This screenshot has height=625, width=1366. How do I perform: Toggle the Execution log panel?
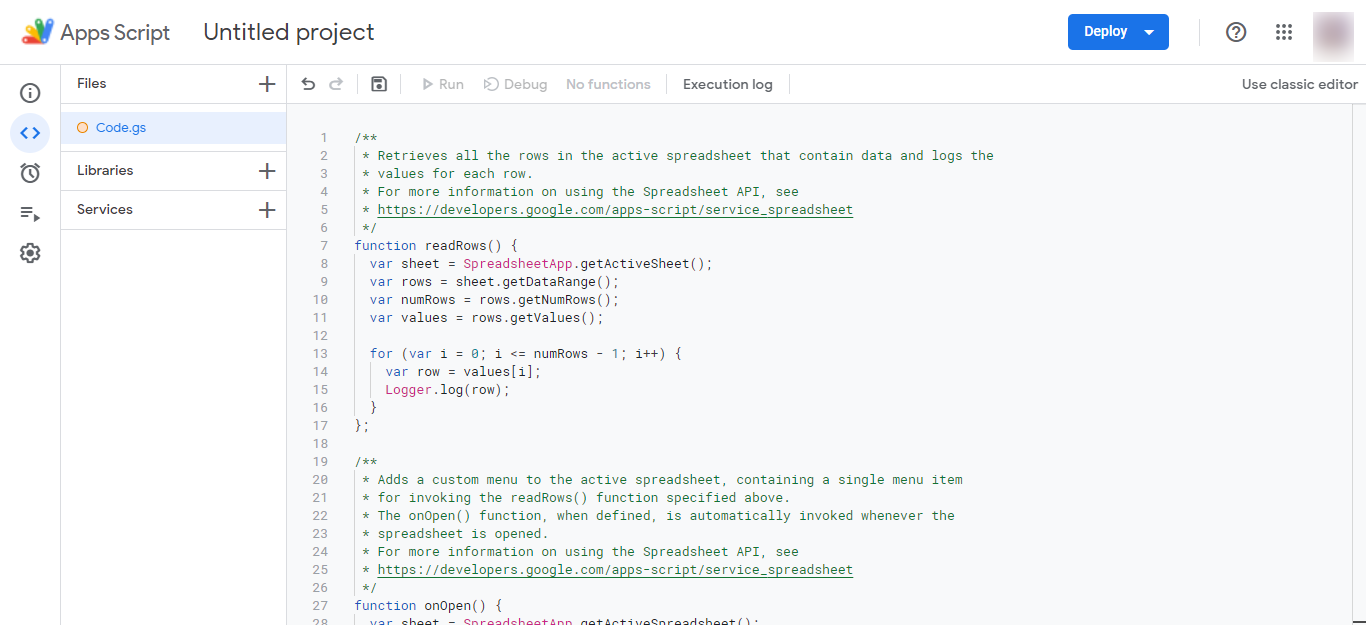[727, 85]
